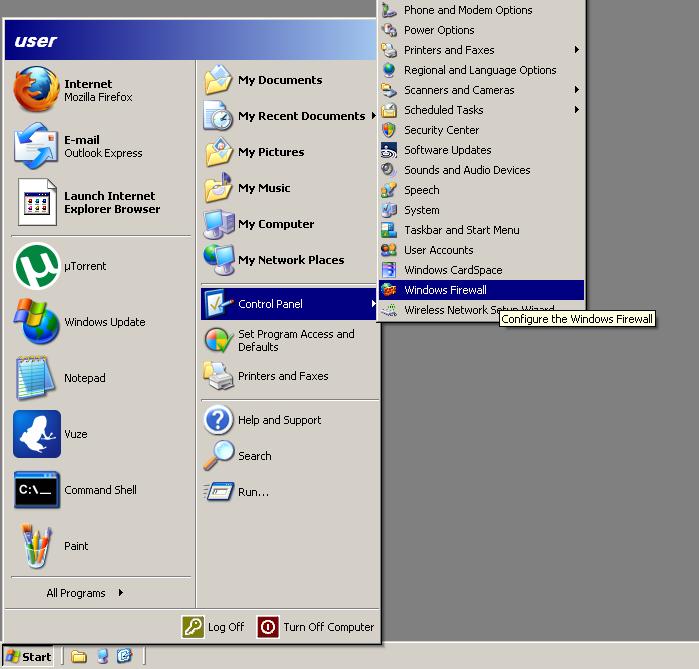Click the My Computer icon
This screenshot has height=669, width=699.
coord(218,224)
